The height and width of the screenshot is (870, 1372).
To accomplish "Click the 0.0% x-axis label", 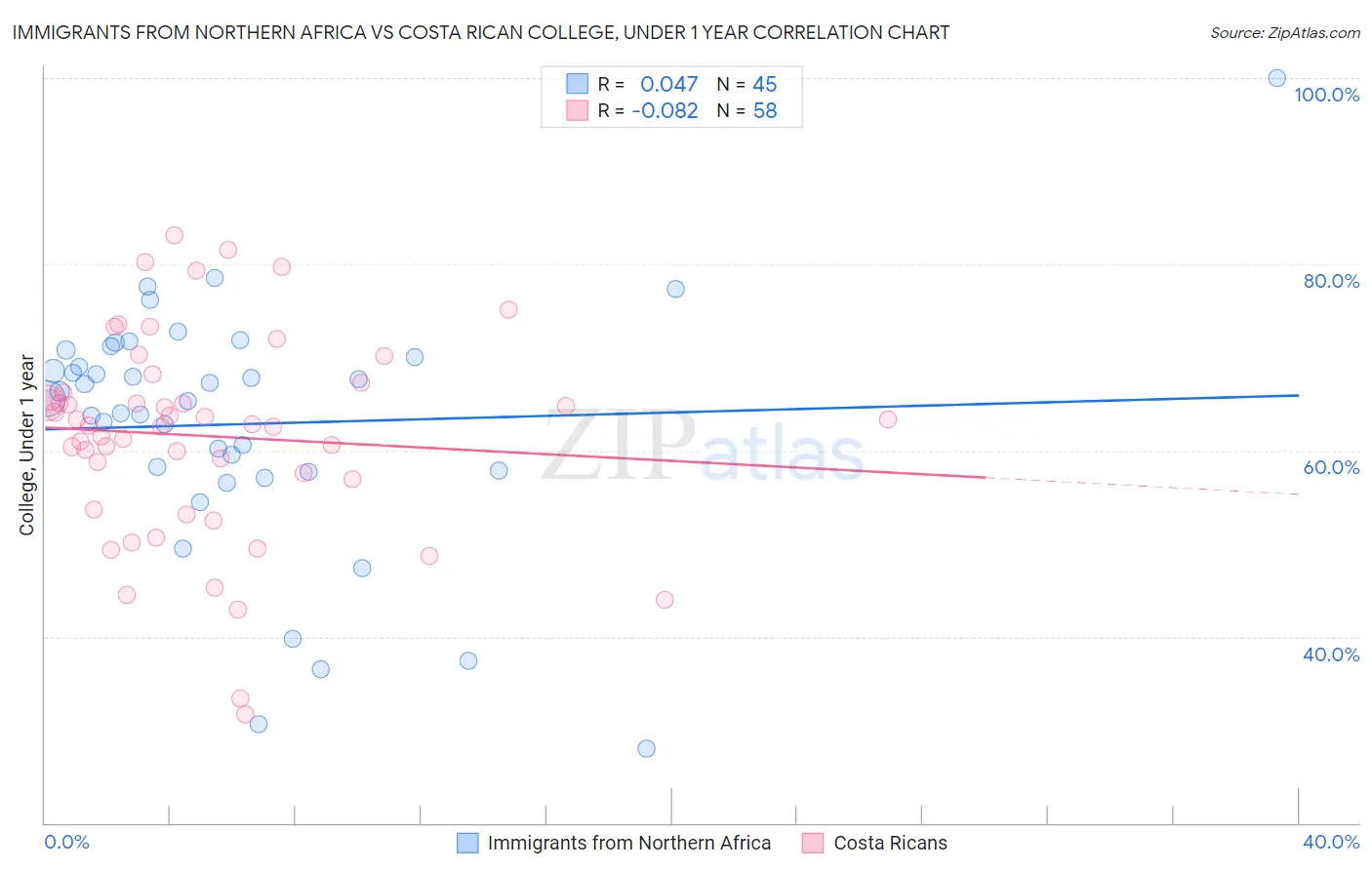I will (66, 842).
